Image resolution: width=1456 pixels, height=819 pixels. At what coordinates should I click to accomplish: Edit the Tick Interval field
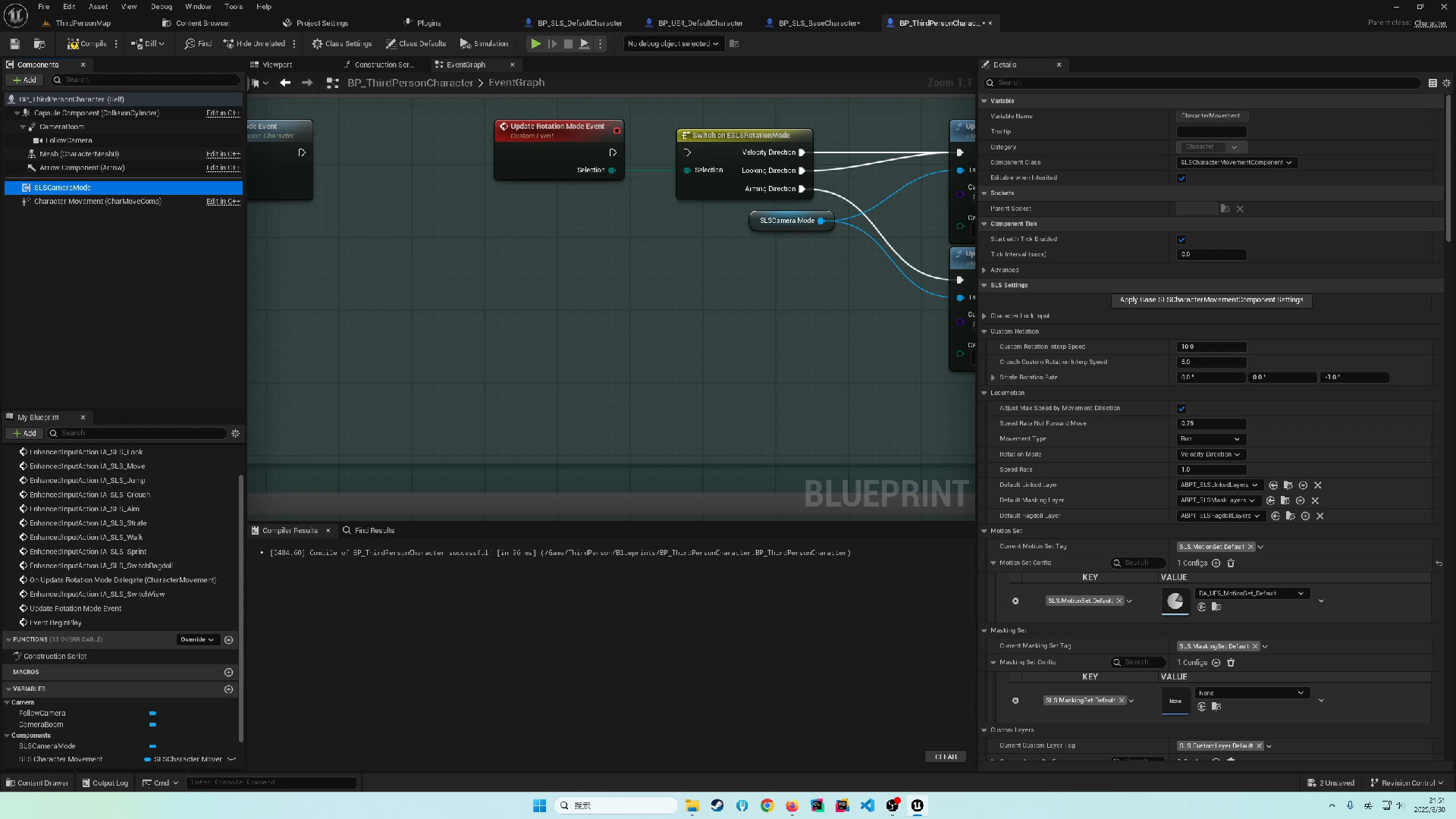tap(1212, 255)
